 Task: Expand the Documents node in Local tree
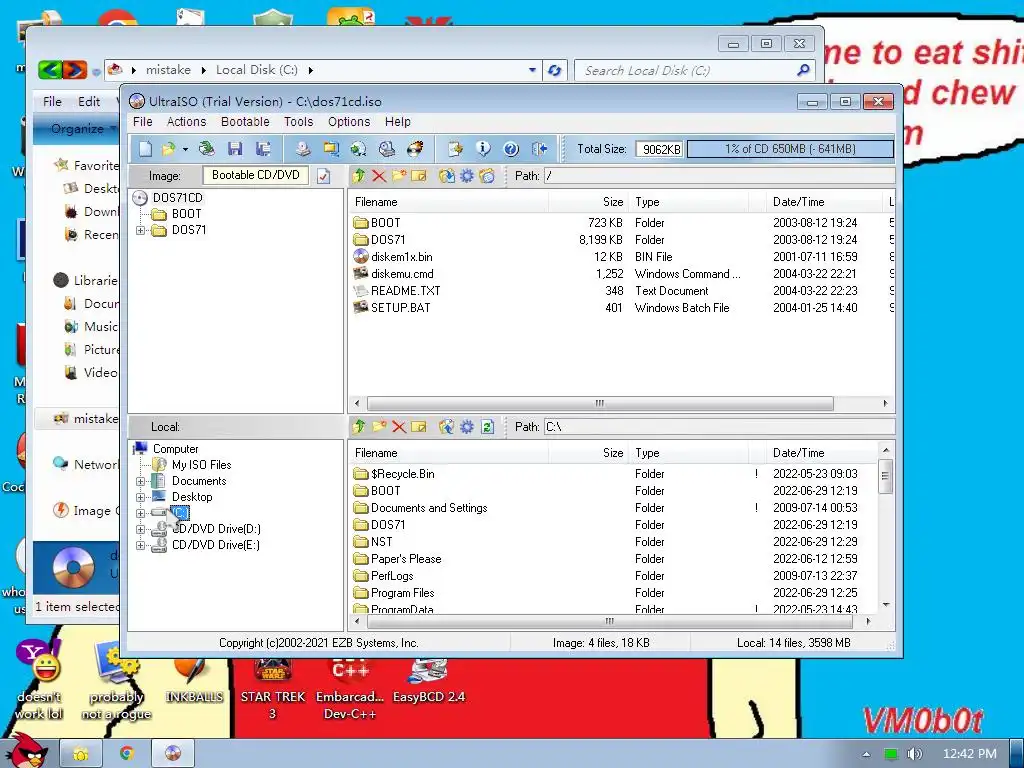click(x=140, y=481)
